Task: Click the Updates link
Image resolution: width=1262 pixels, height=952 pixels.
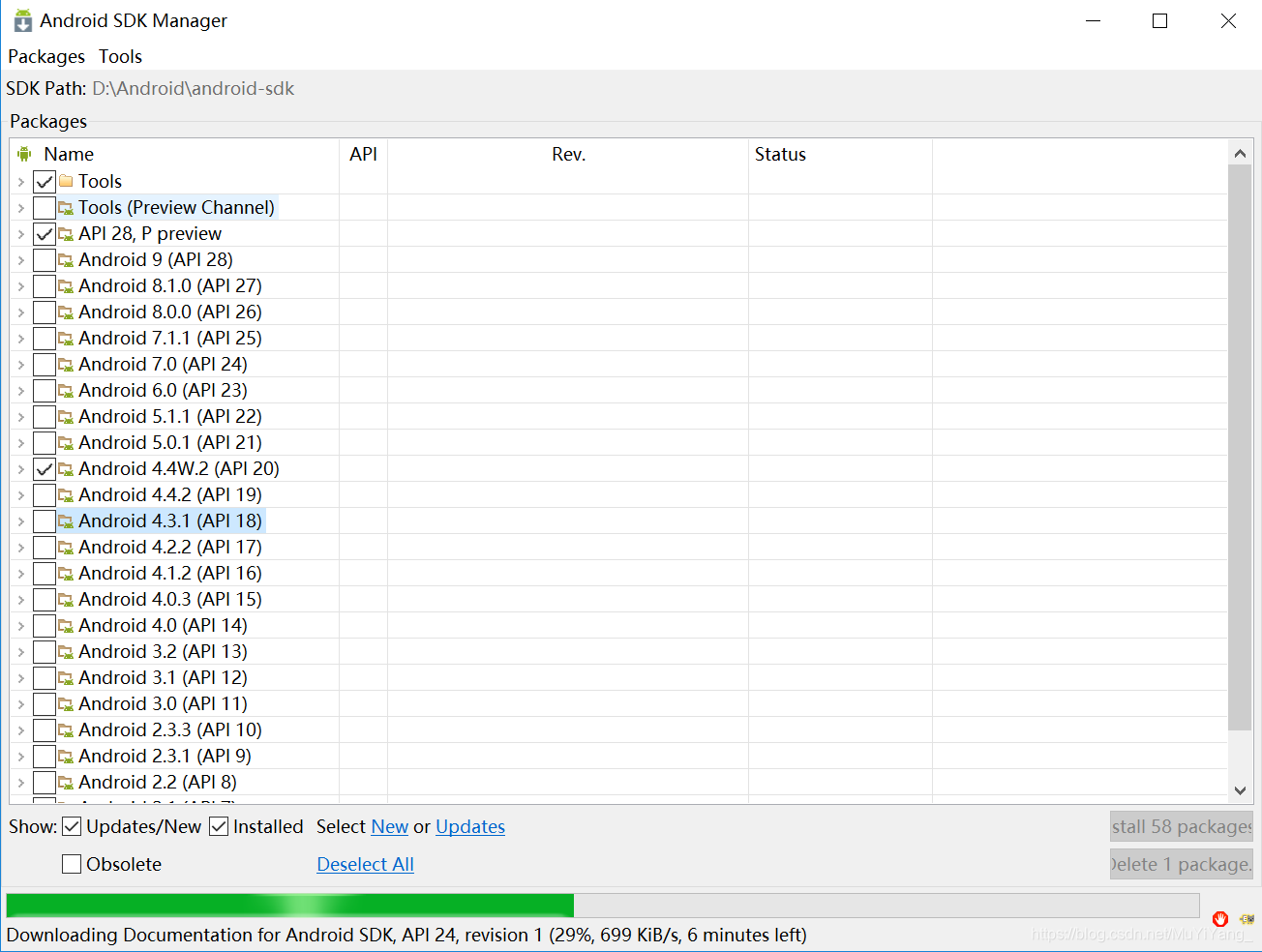Action: (470, 826)
